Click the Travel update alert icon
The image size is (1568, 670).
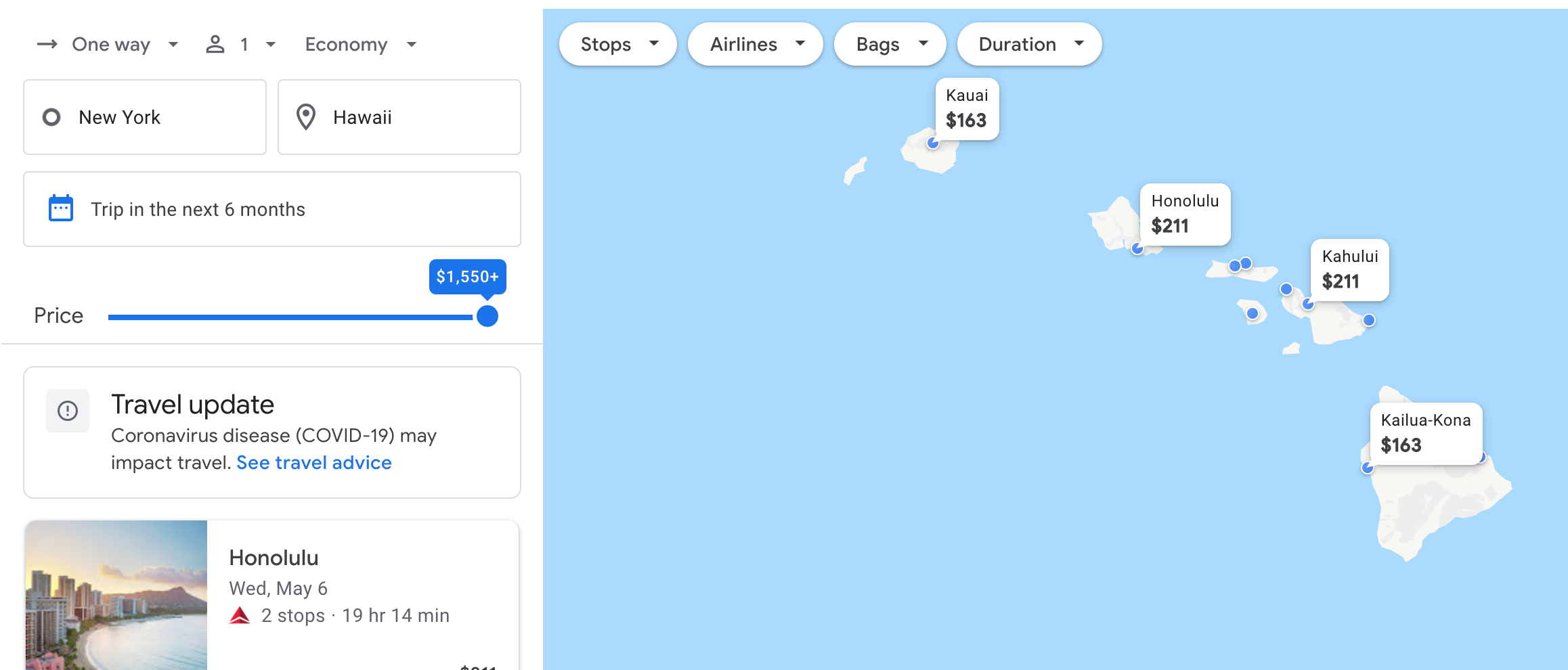point(68,411)
